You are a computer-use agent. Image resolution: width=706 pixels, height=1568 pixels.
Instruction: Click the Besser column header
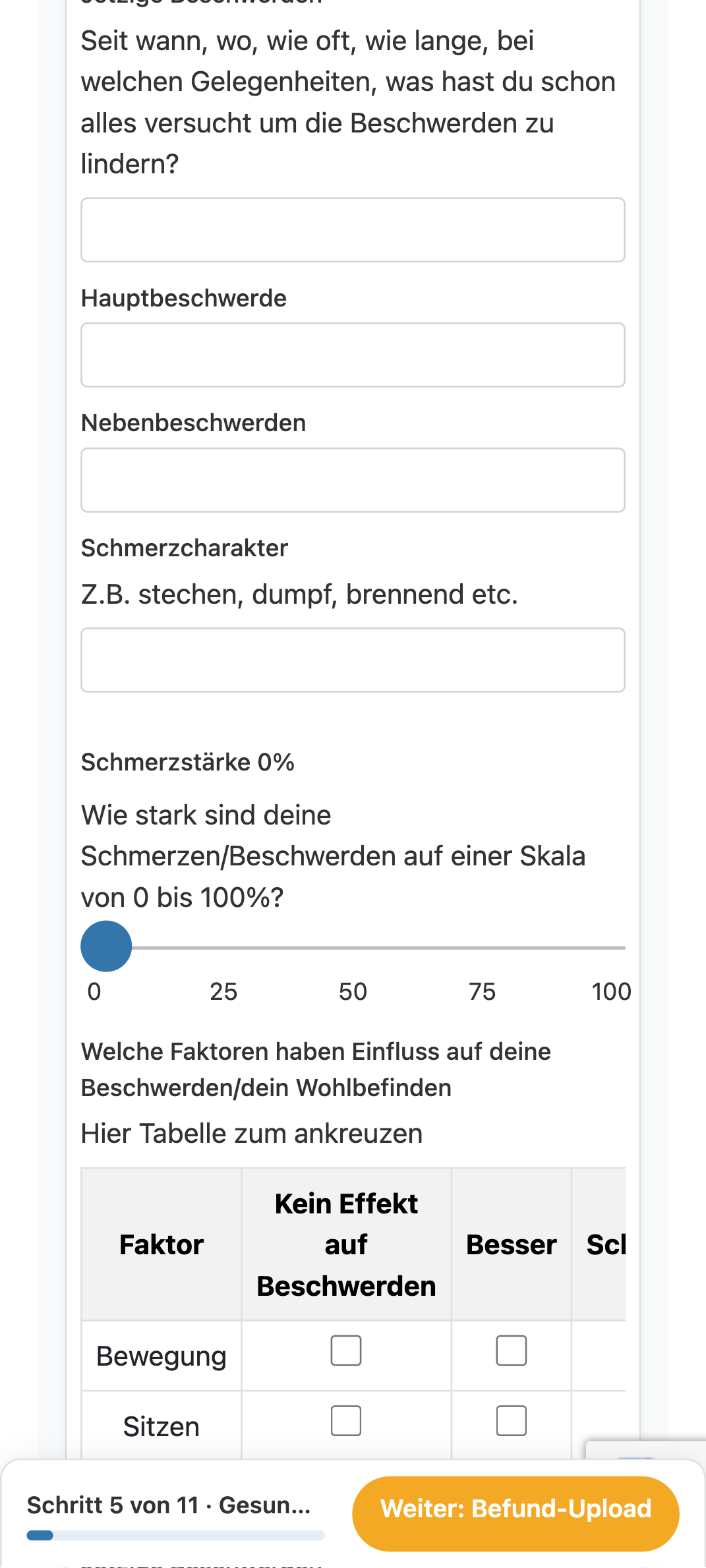[512, 1244]
